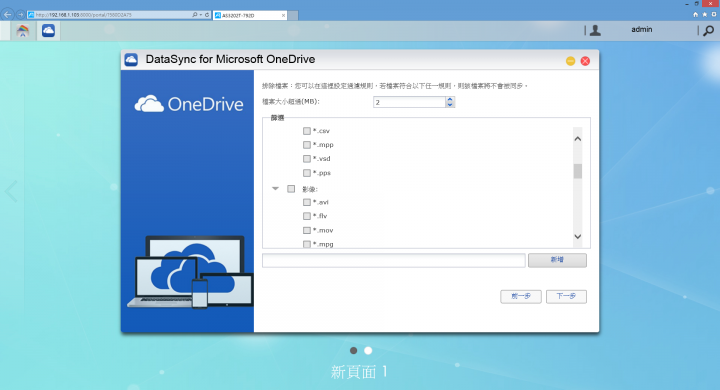The height and width of the screenshot is (390, 720).
Task: Click the admin user profile icon
Action: pyautogui.click(x=595, y=30)
